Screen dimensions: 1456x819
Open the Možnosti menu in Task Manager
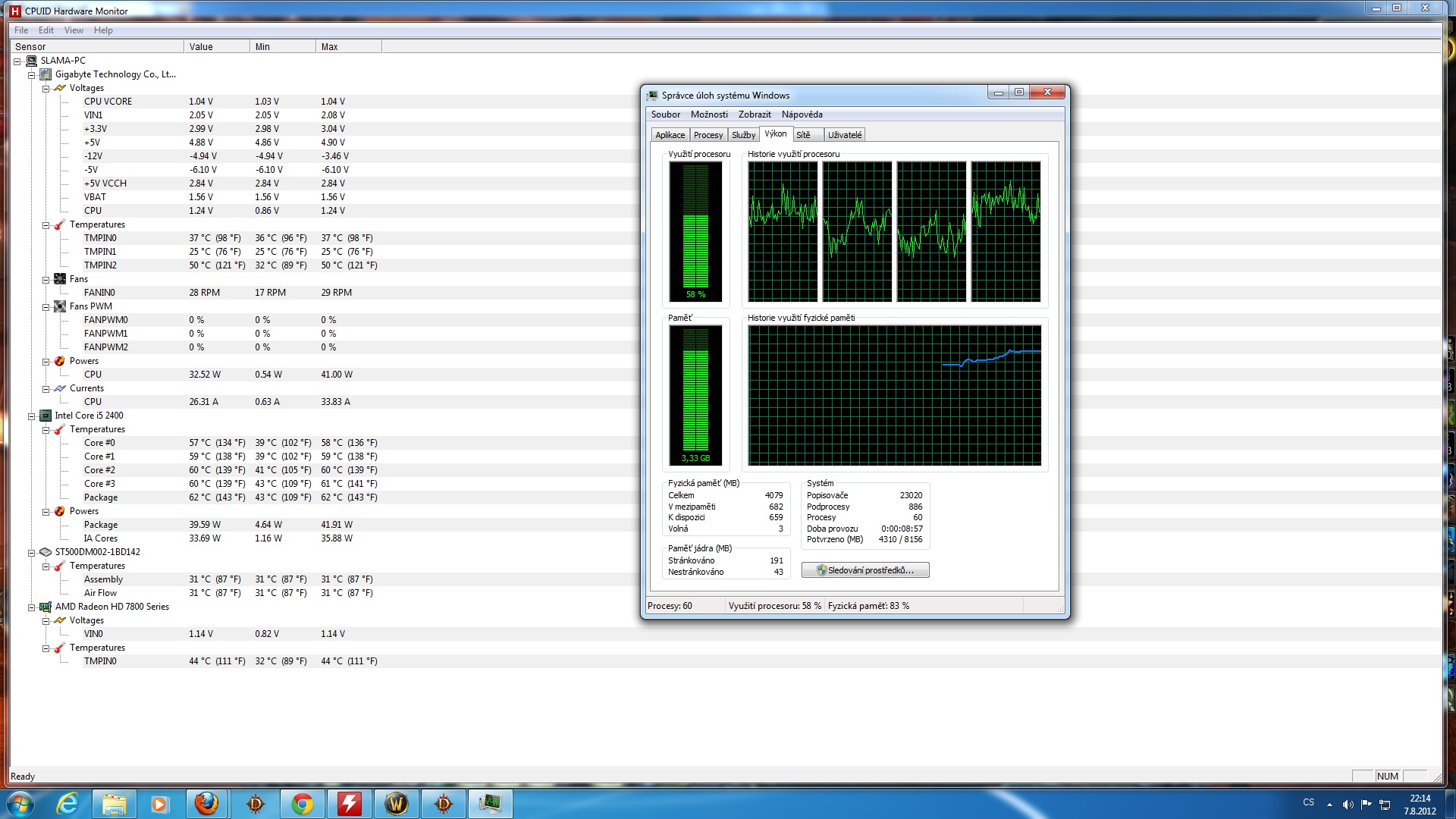pos(709,115)
